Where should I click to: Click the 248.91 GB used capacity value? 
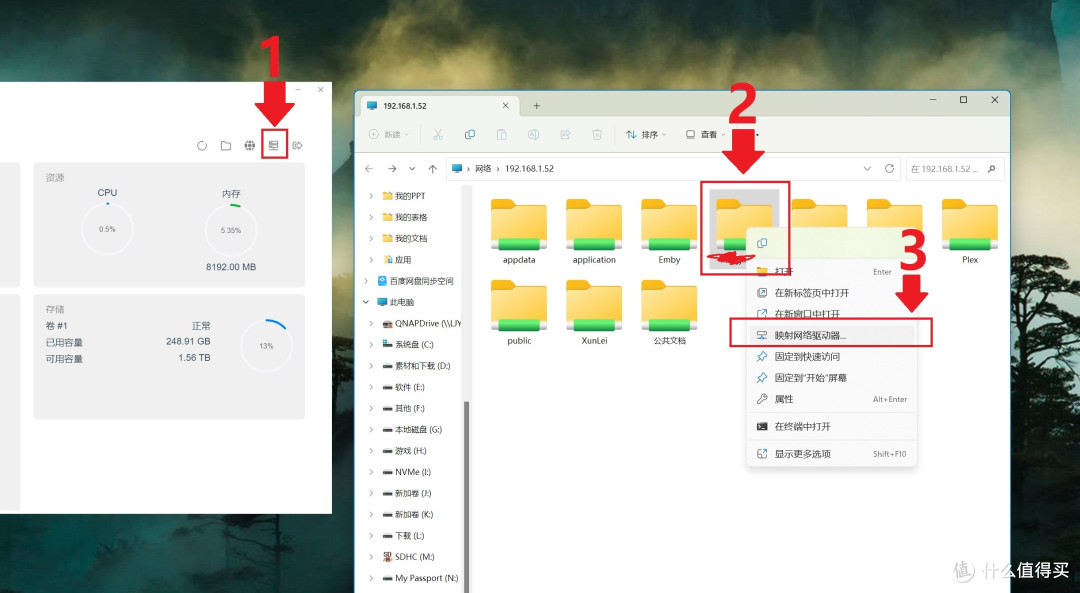[x=188, y=342]
